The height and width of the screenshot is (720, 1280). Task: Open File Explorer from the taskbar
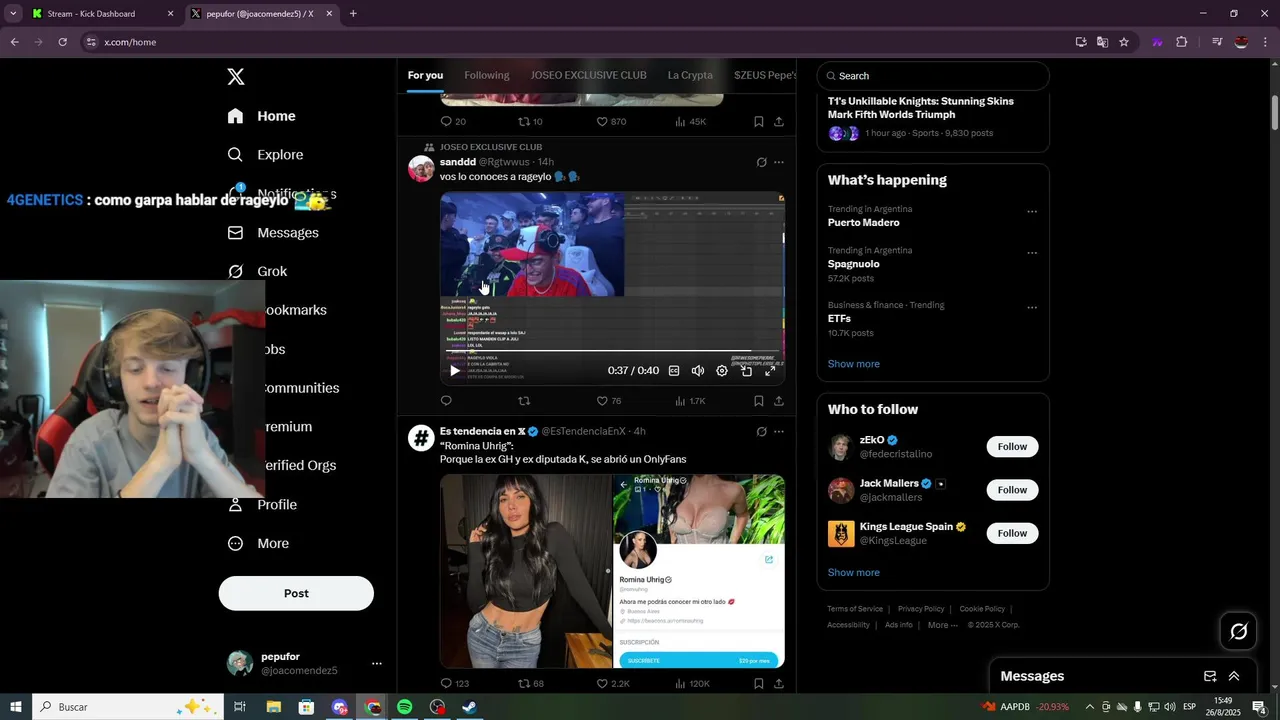(273, 707)
